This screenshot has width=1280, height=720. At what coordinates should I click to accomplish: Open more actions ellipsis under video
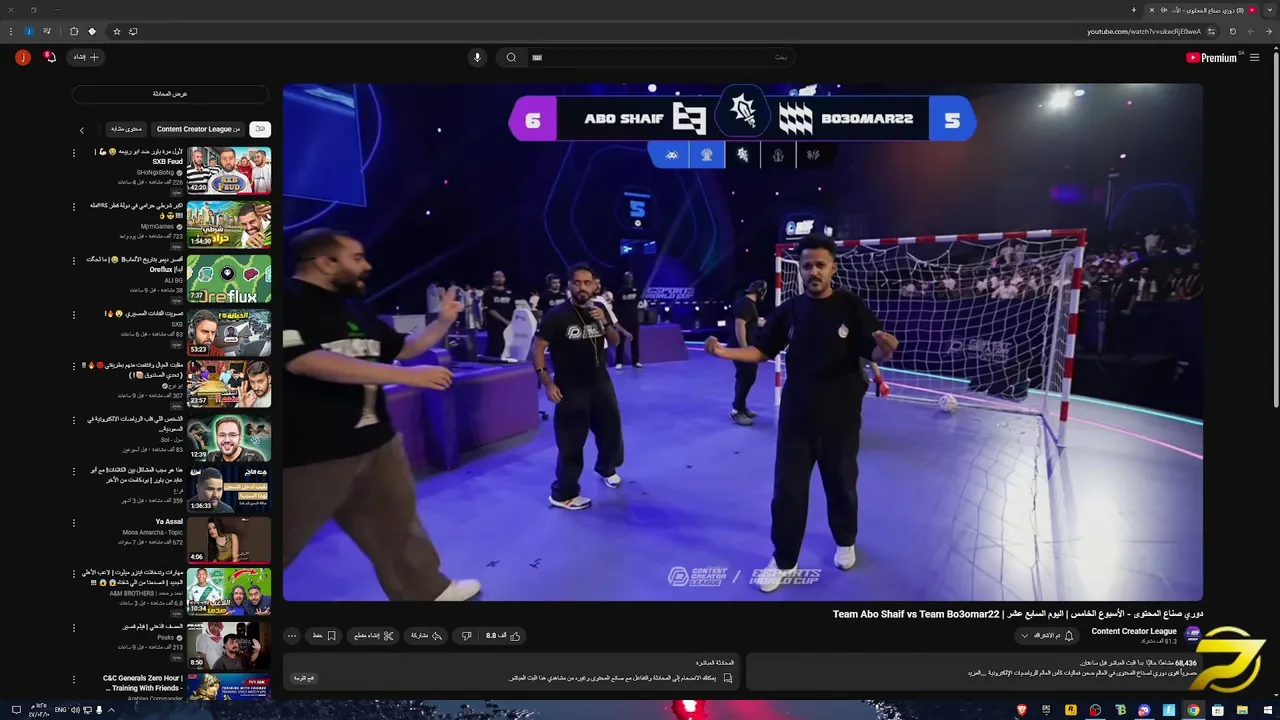(x=292, y=635)
